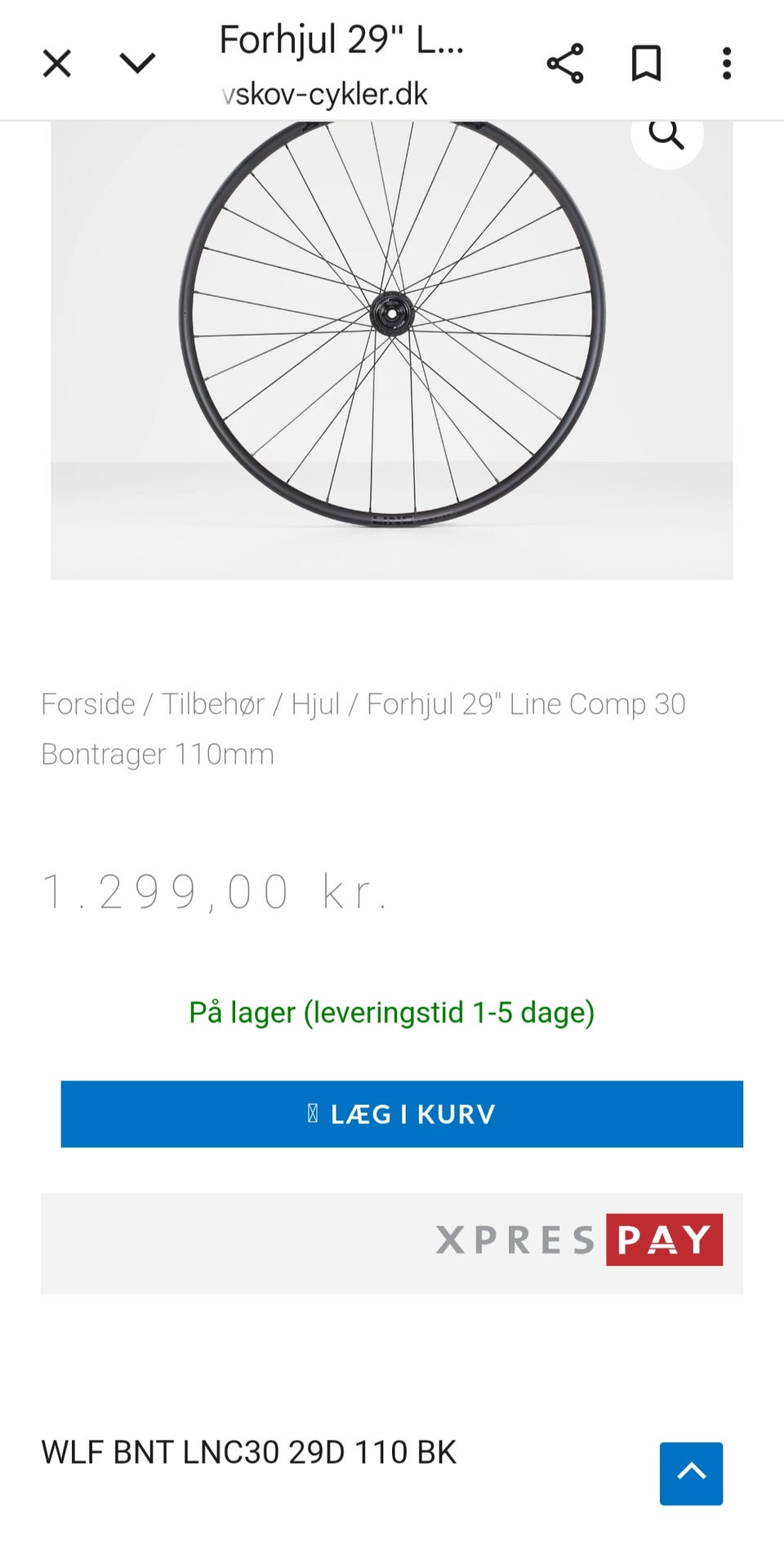Image resolution: width=784 pixels, height=1542 pixels.
Task: Go to the Forside breadcrumb link
Action: [88, 704]
